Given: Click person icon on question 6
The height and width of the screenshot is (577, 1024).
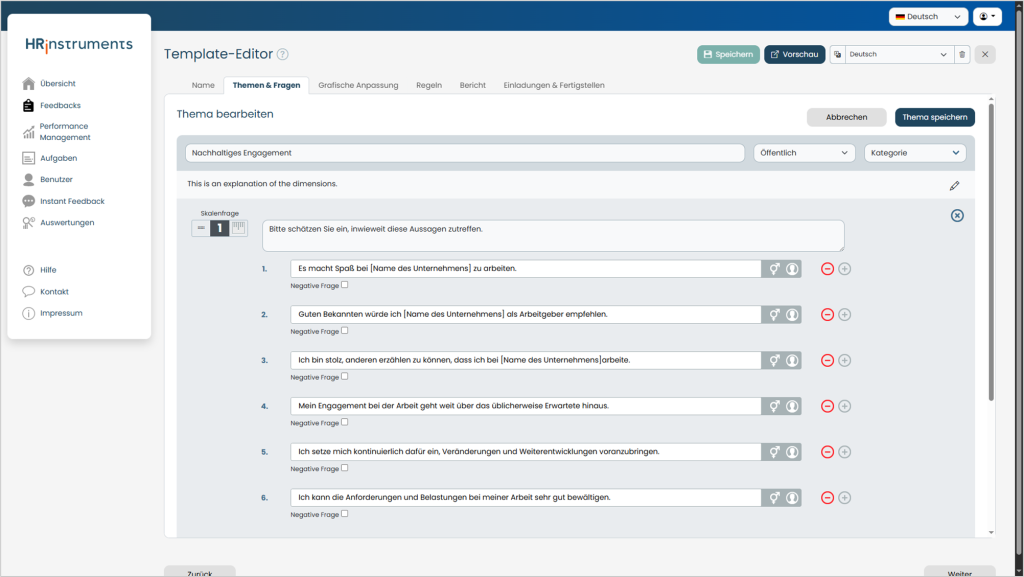Looking at the screenshot, I should [792, 497].
